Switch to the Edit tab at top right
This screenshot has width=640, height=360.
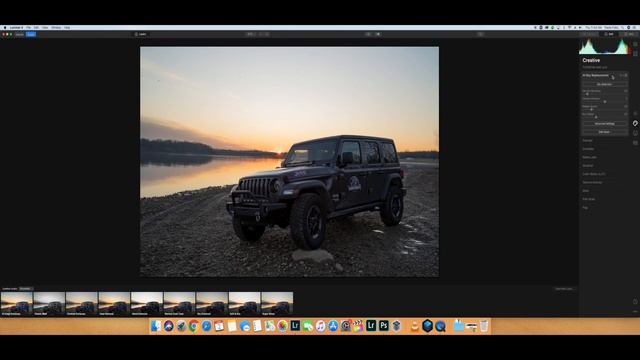(609, 34)
